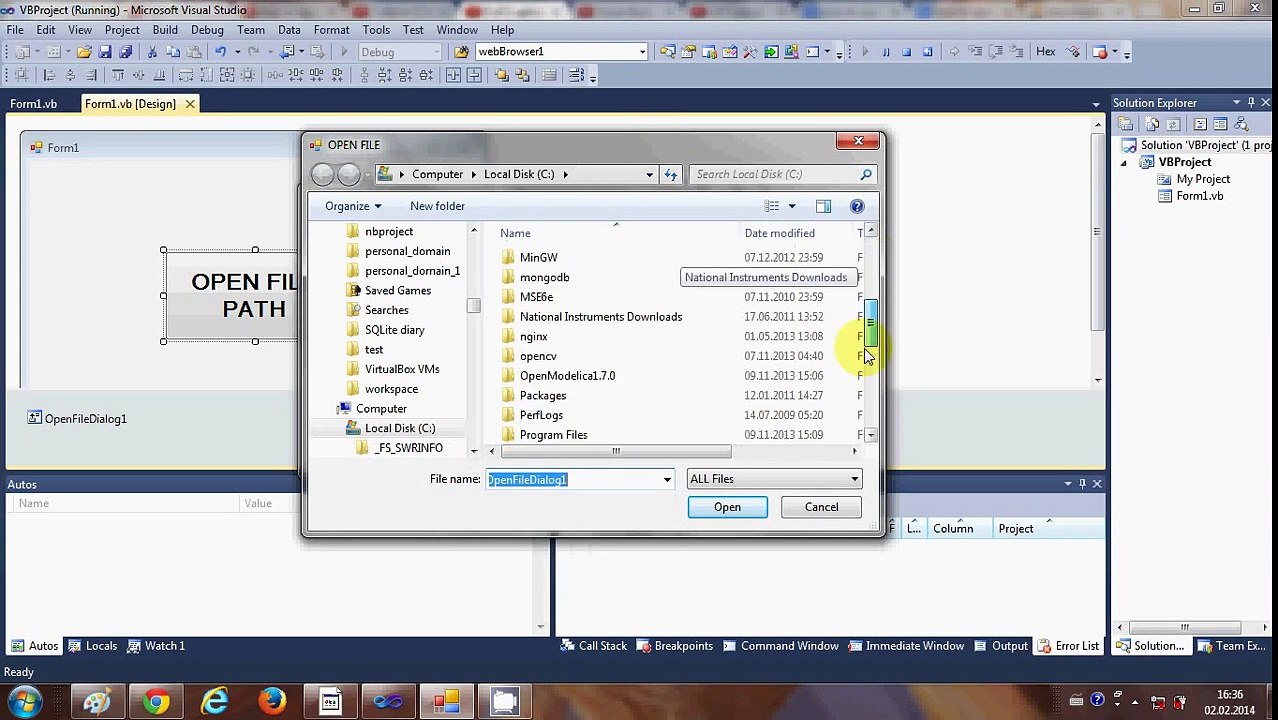Click the Open button in dialog
1278x720 pixels.
pyautogui.click(x=727, y=507)
